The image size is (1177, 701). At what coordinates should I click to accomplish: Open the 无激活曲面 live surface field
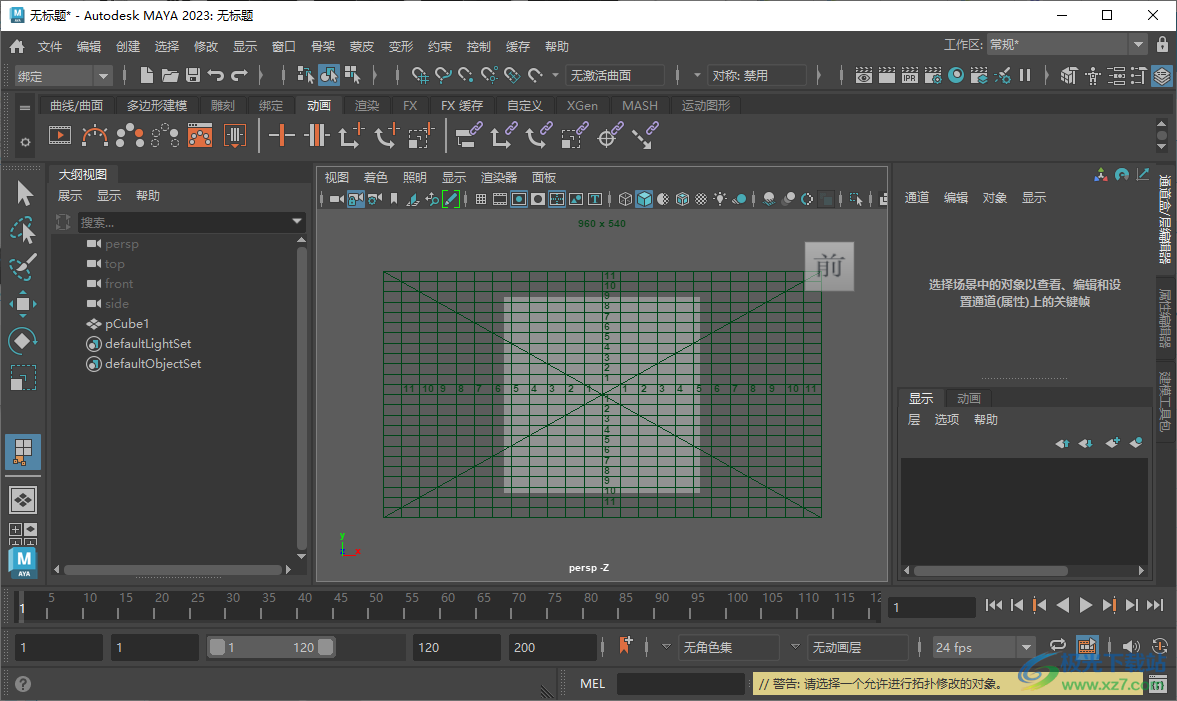[614, 75]
